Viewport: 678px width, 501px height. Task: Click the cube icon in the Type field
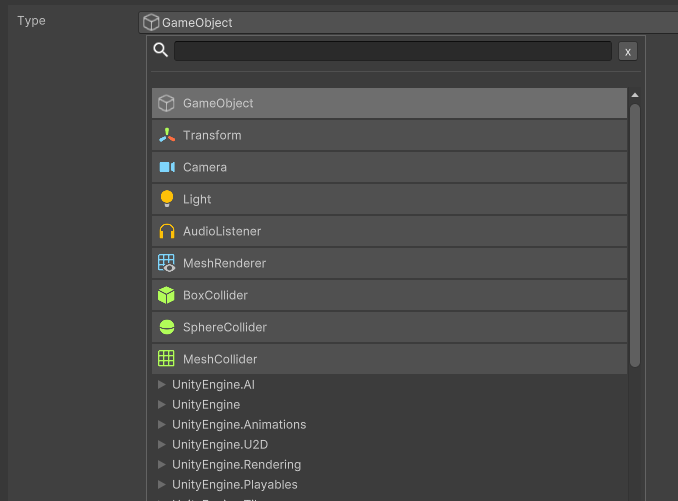(x=151, y=22)
